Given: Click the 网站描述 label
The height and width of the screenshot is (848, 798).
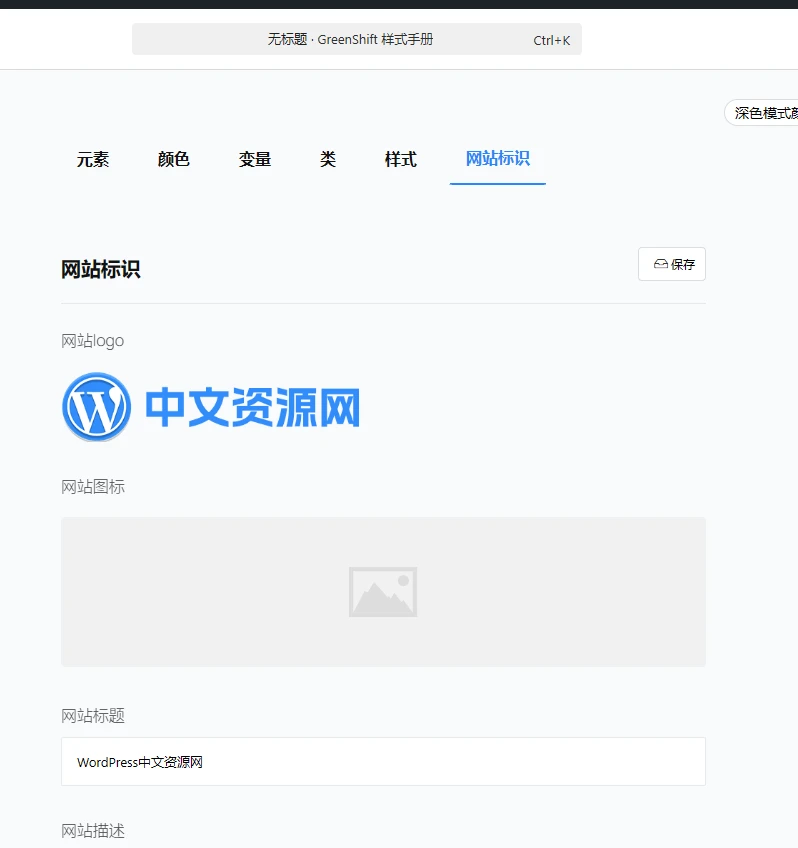Looking at the screenshot, I should pos(93,831).
